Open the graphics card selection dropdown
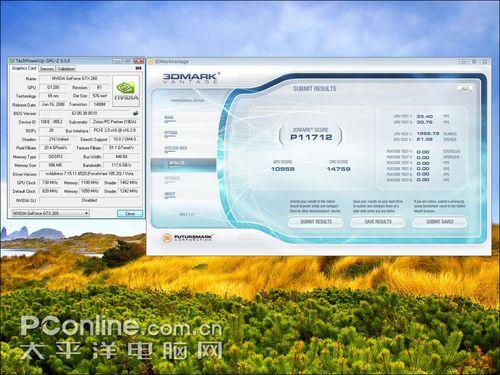The height and width of the screenshot is (375, 500). tap(50, 213)
